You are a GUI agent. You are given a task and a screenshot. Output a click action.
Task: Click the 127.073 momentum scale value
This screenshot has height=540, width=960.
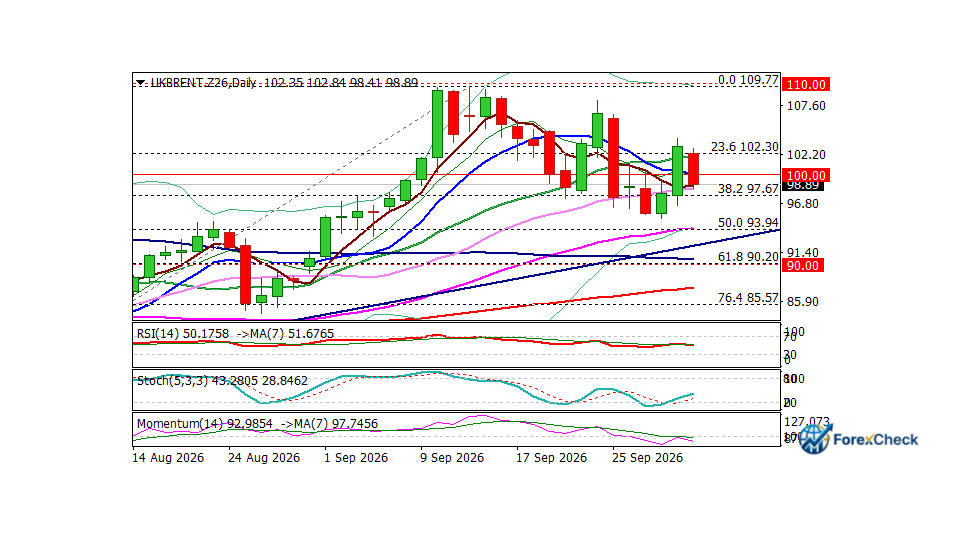806,422
